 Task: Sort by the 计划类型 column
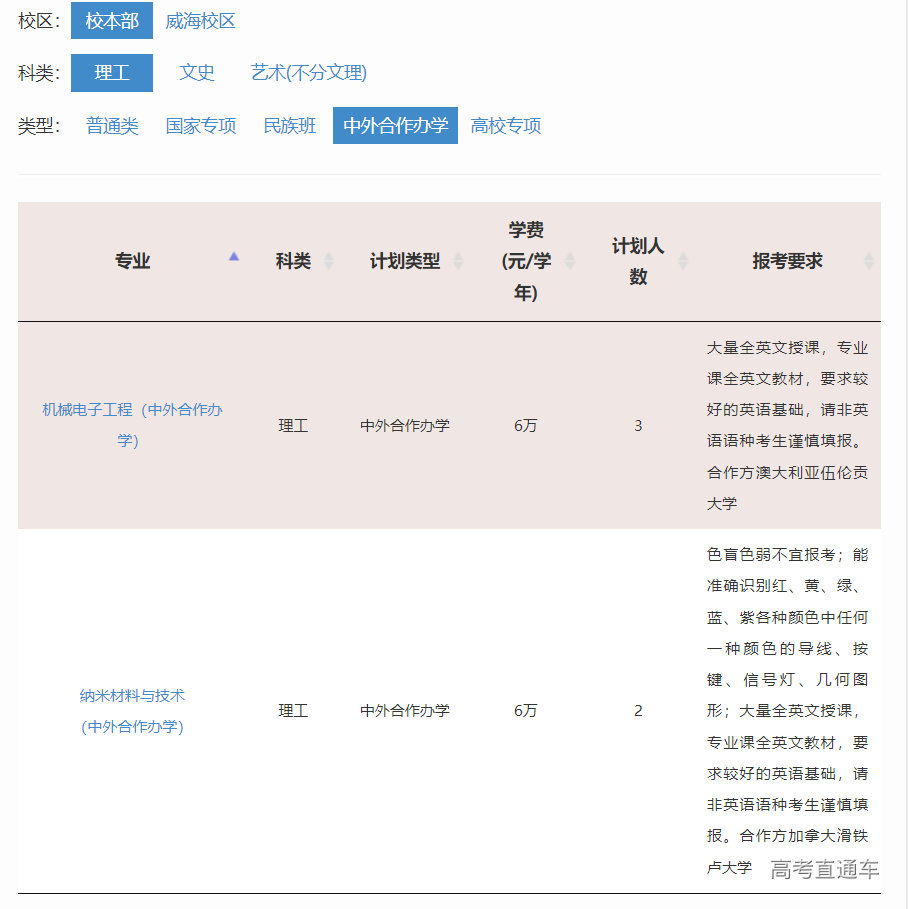click(x=458, y=261)
